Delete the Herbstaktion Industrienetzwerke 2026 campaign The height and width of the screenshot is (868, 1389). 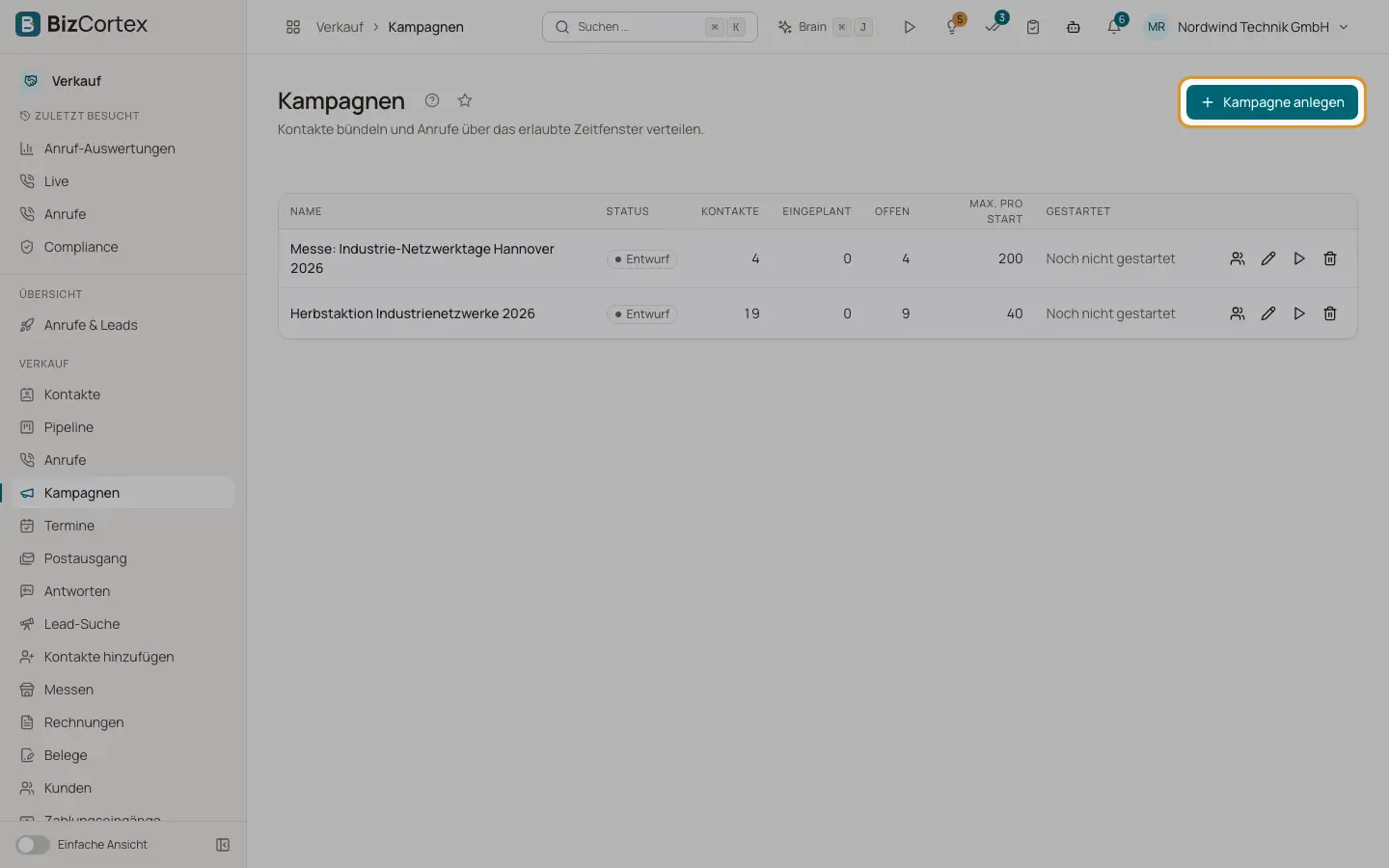click(1330, 313)
